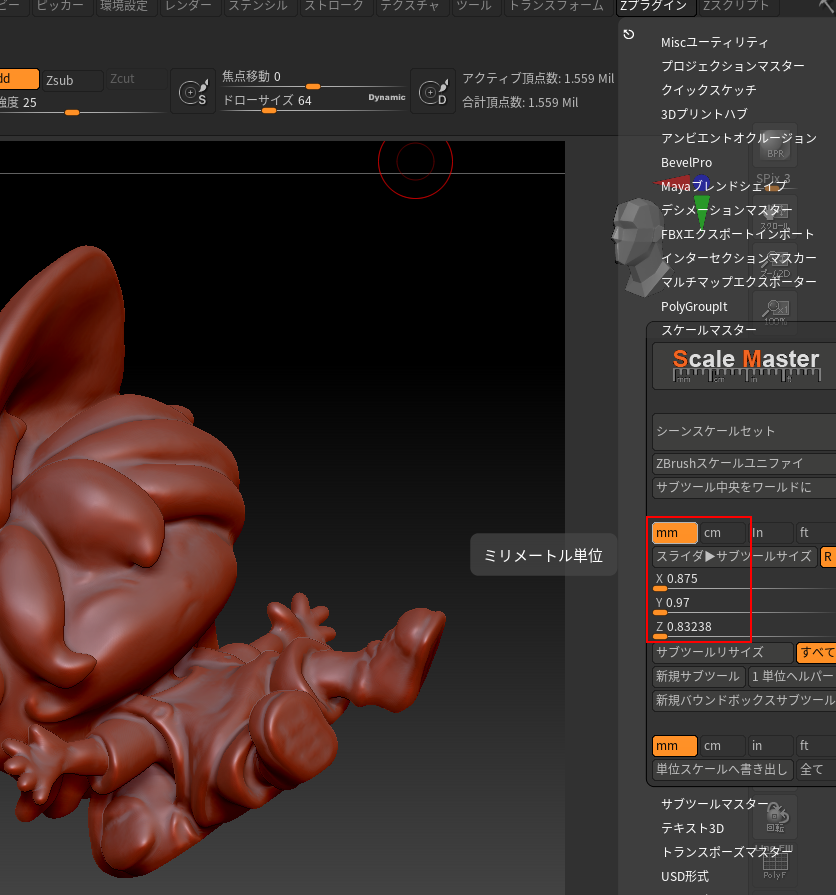Click the ZBrushスケールユニファイ button

tap(743, 464)
